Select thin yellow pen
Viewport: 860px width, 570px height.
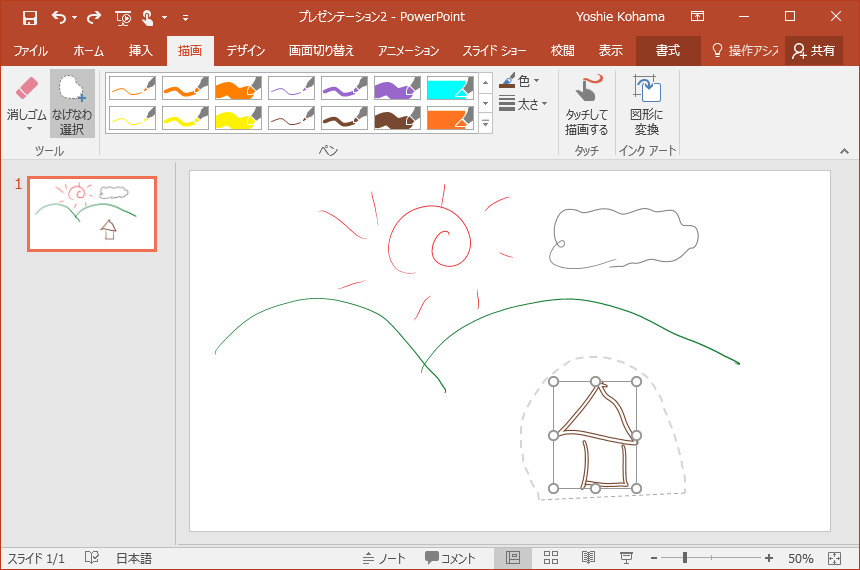[x=132, y=118]
